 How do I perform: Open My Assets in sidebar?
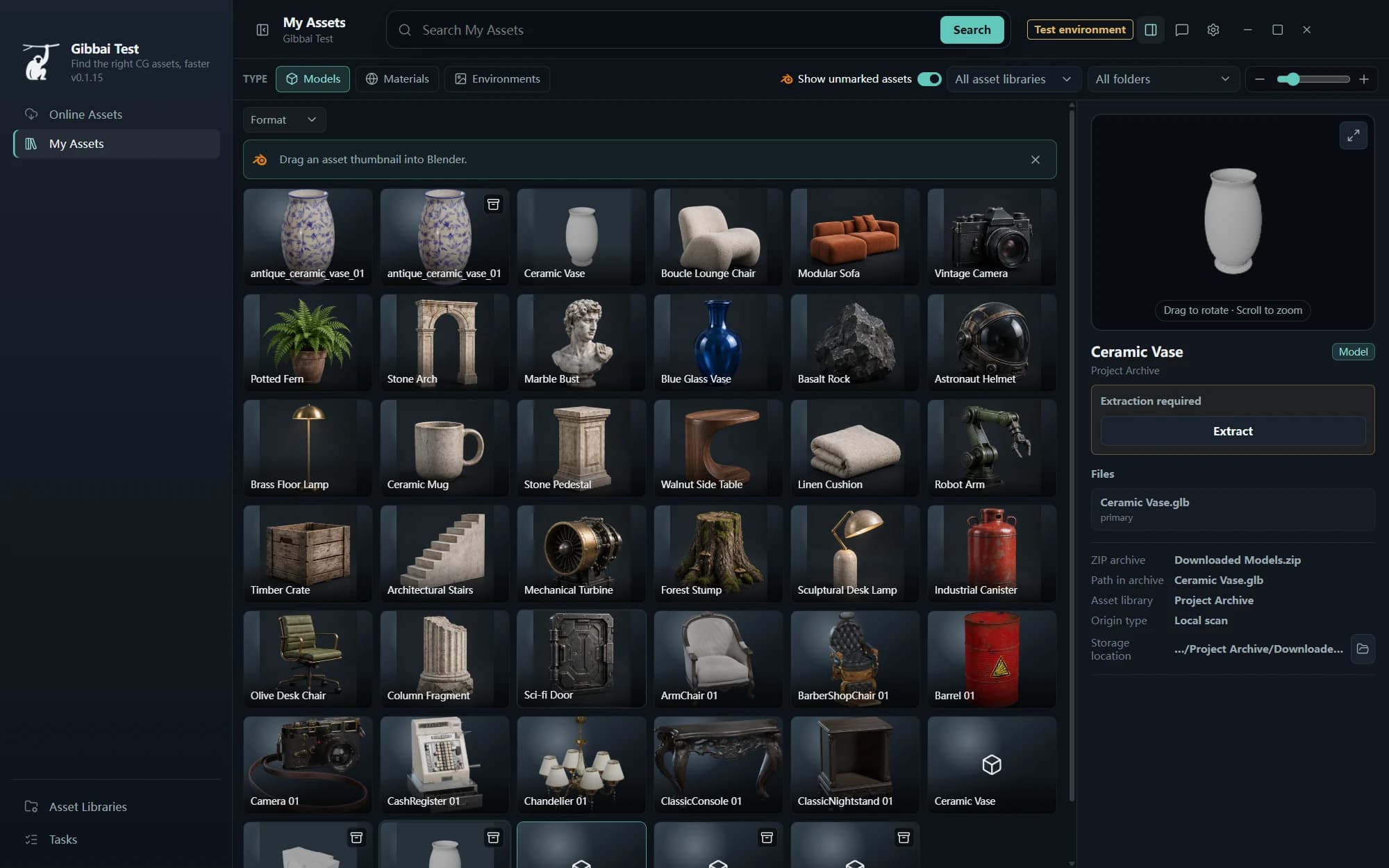click(x=117, y=144)
